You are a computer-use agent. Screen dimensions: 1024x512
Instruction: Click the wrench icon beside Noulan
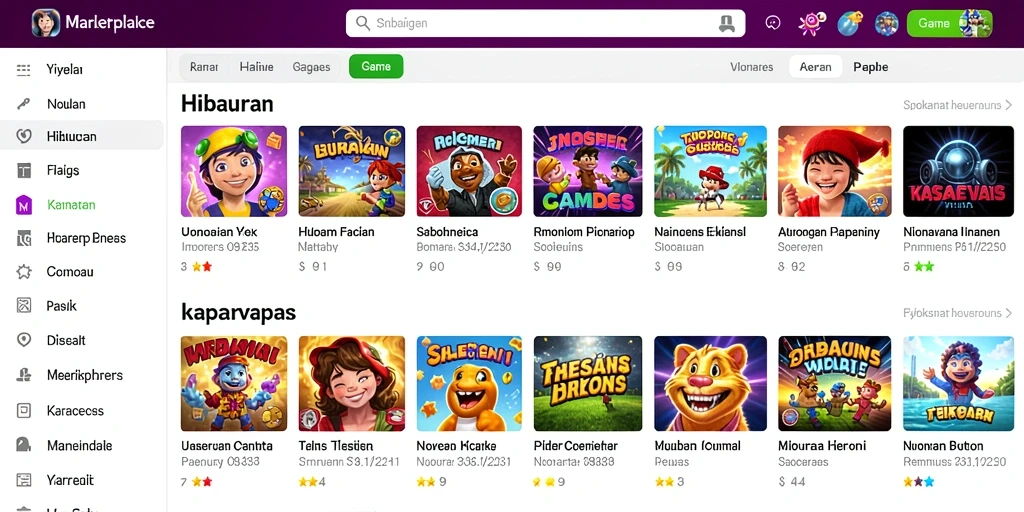pos(24,104)
